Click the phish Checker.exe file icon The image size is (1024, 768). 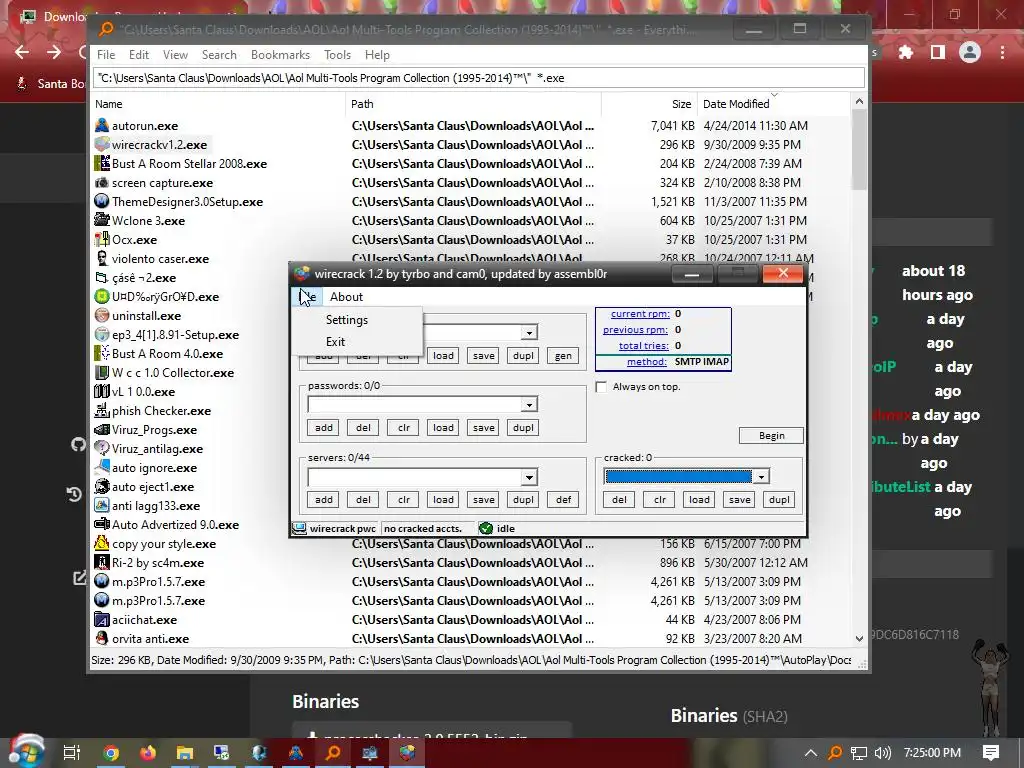click(102, 411)
